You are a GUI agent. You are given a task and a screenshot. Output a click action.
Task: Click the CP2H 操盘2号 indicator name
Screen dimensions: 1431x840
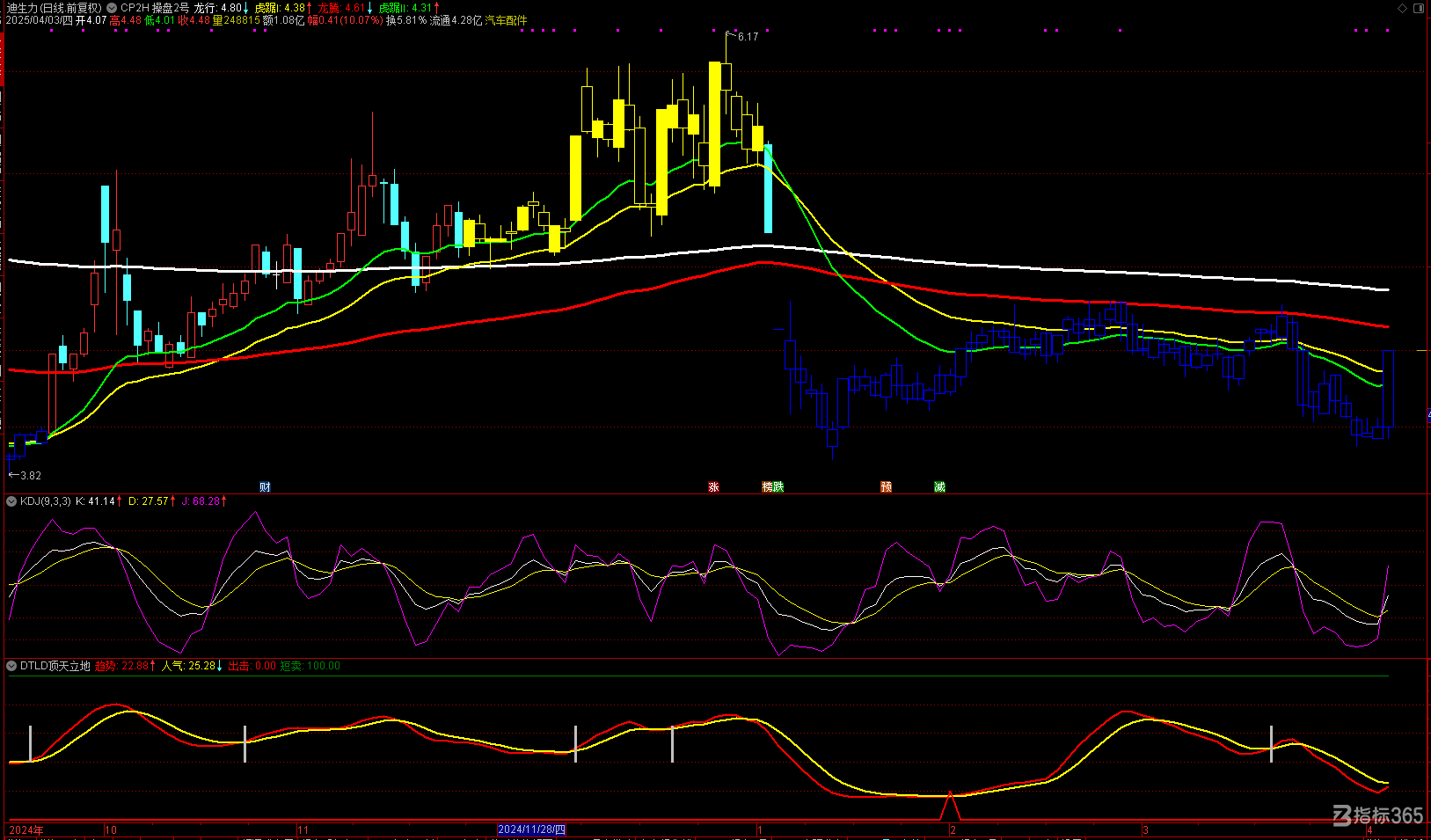coord(155,8)
